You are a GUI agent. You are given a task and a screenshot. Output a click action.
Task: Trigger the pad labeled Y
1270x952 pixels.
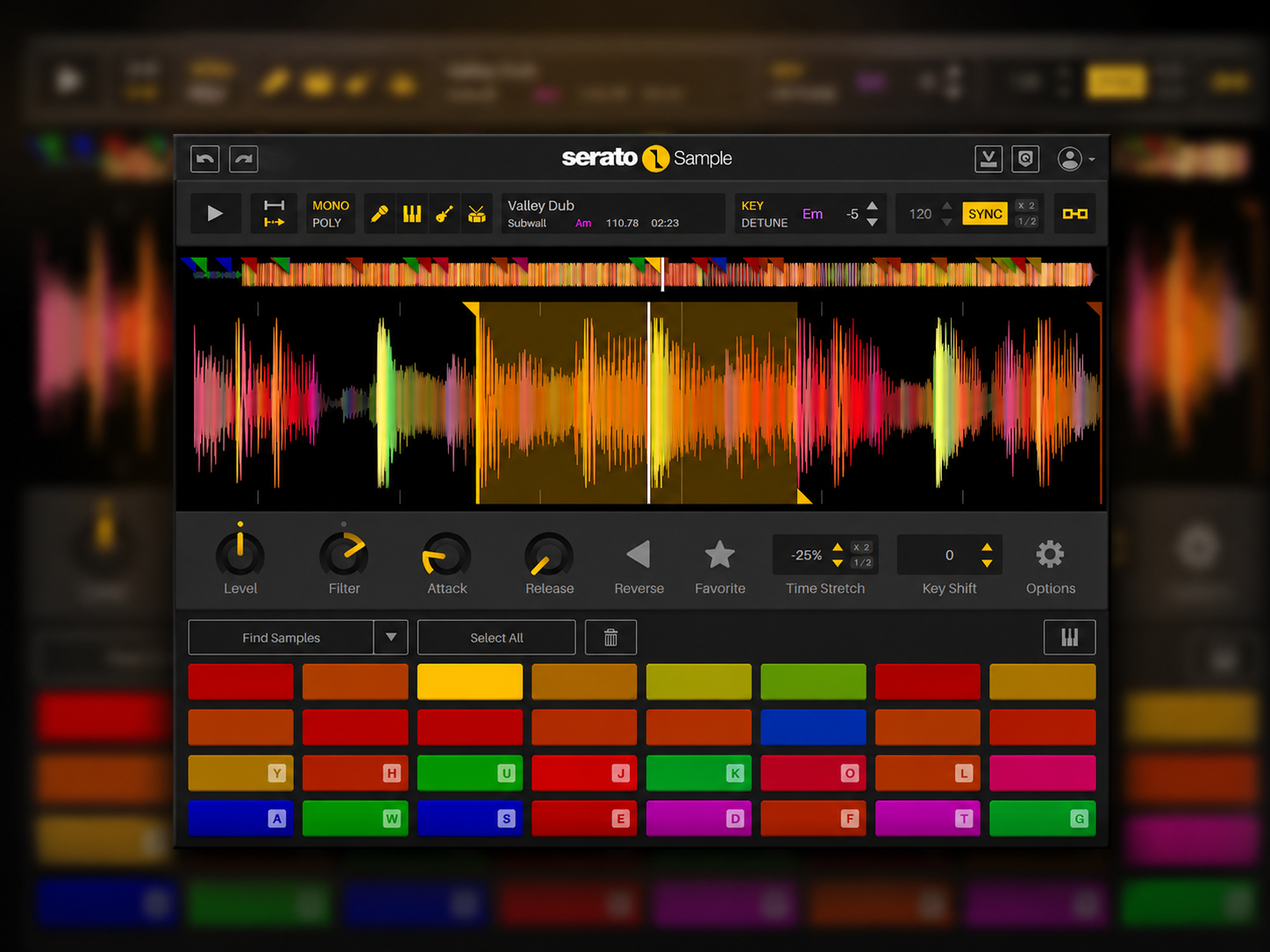coord(241,773)
